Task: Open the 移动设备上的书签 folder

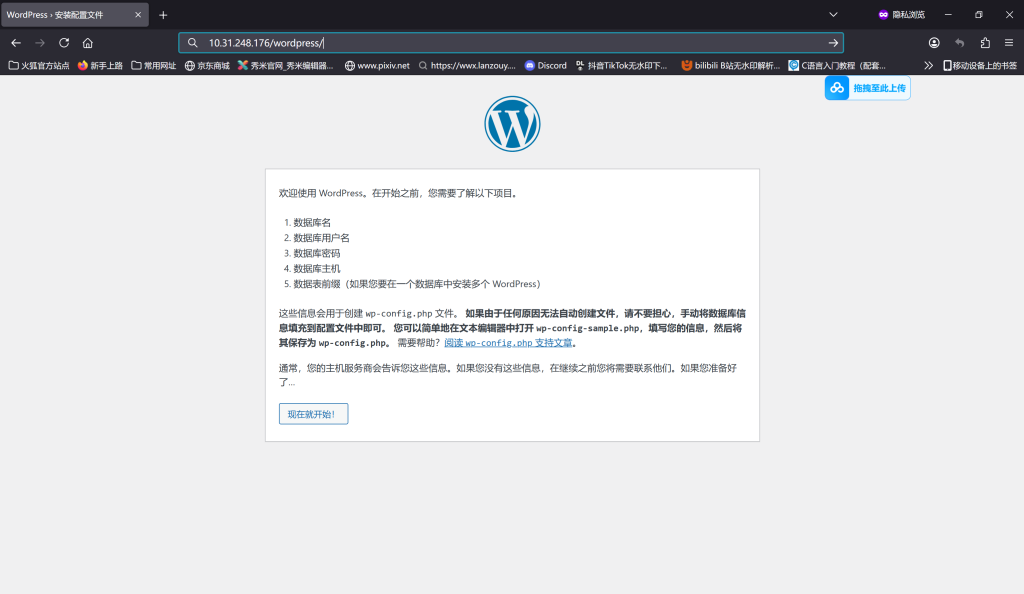Action: coord(980,65)
